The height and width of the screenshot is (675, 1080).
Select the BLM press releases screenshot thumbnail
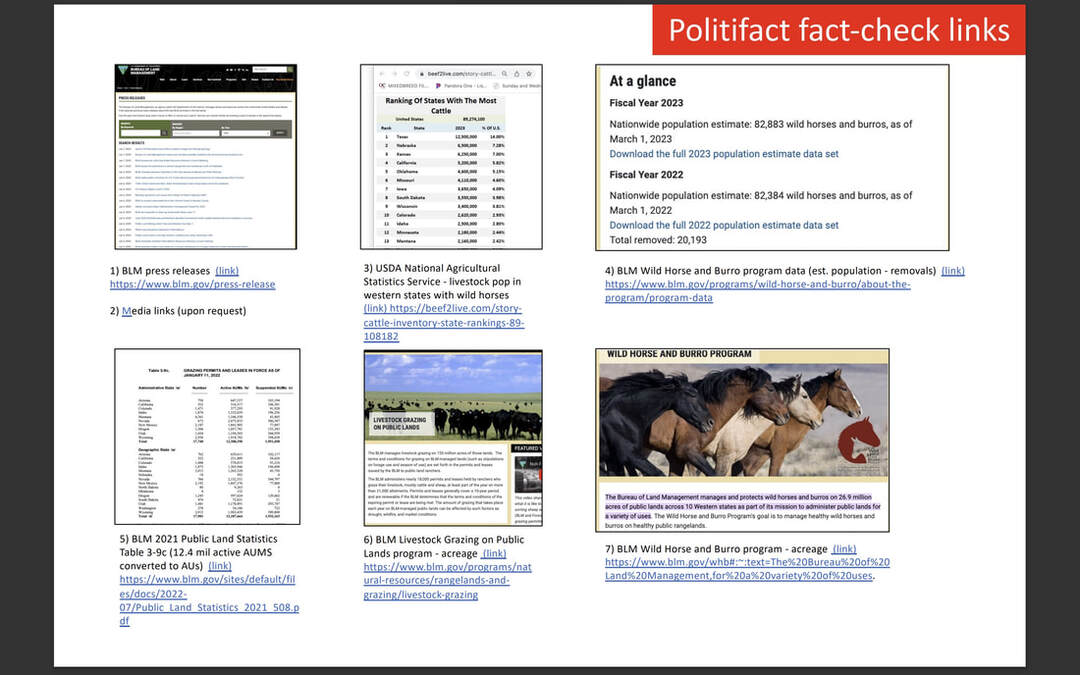[x=205, y=157]
